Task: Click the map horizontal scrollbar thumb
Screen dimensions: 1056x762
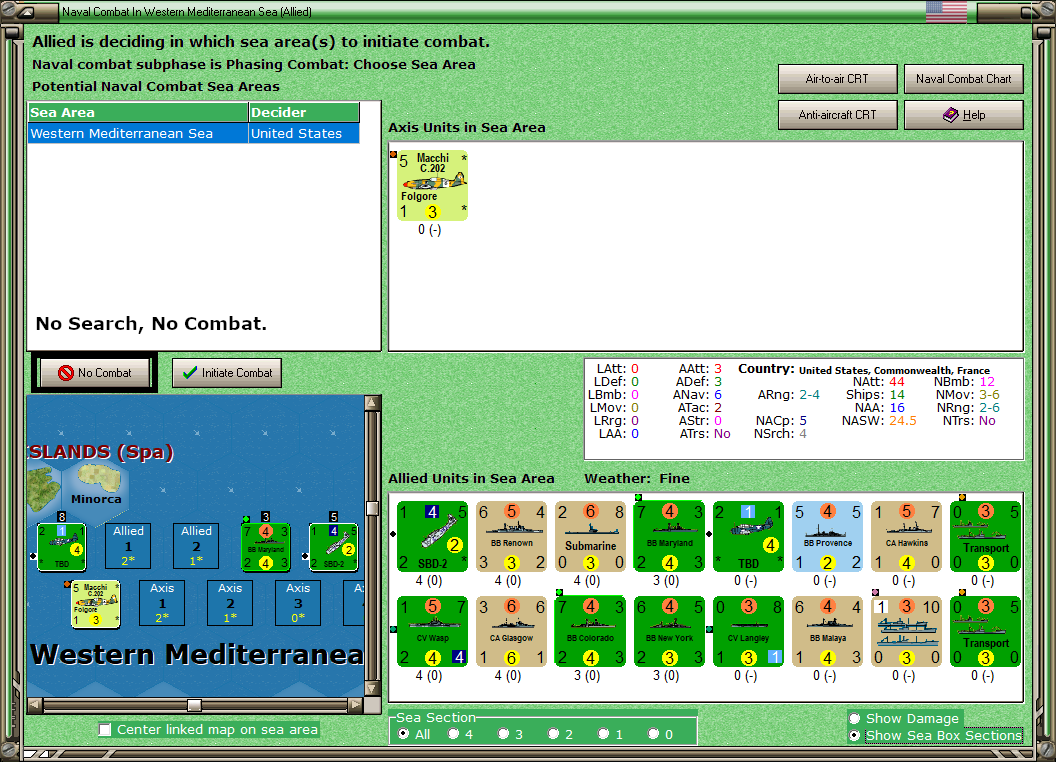Action: pos(195,705)
